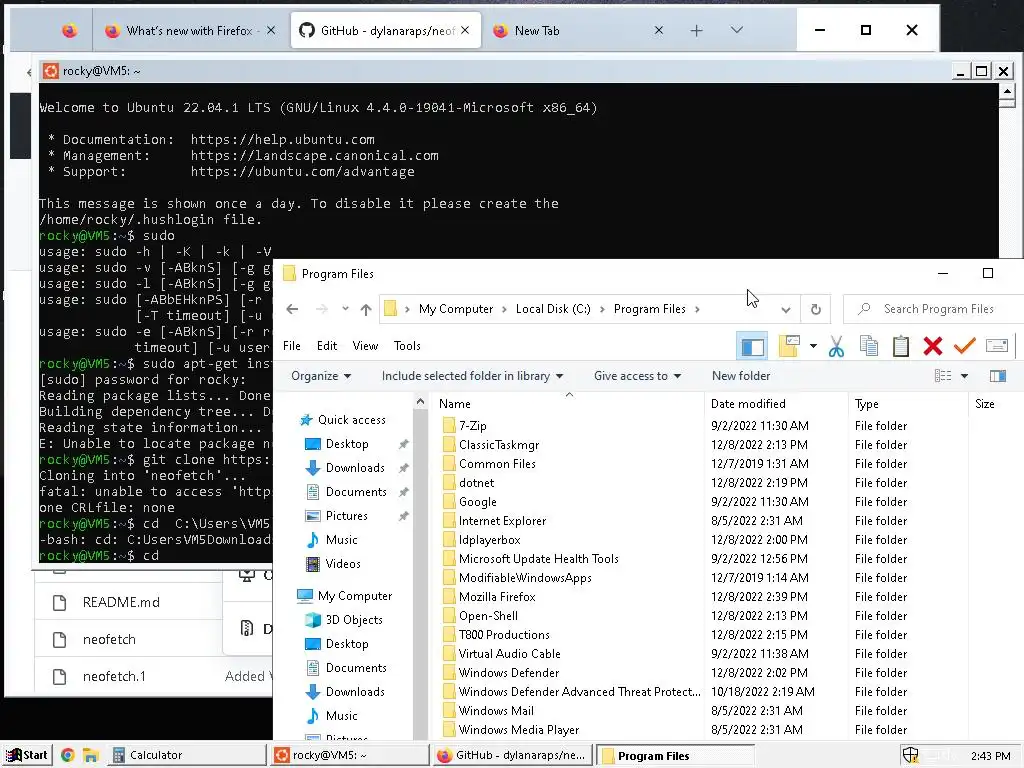Select the dotnet folder
Image resolution: width=1024 pixels, height=768 pixels.
[x=476, y=483]
